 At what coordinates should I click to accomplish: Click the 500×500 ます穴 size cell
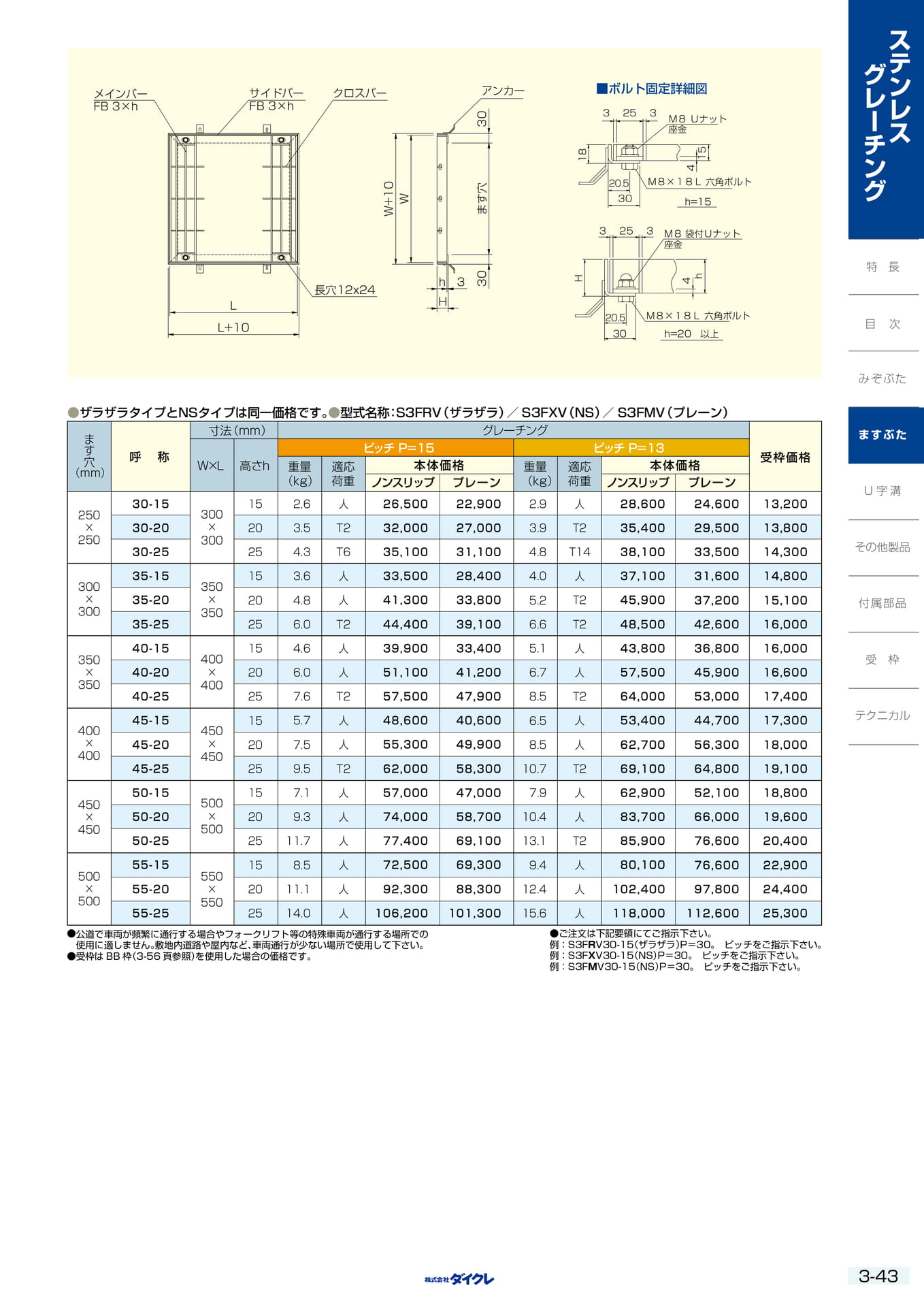point(89,888)
